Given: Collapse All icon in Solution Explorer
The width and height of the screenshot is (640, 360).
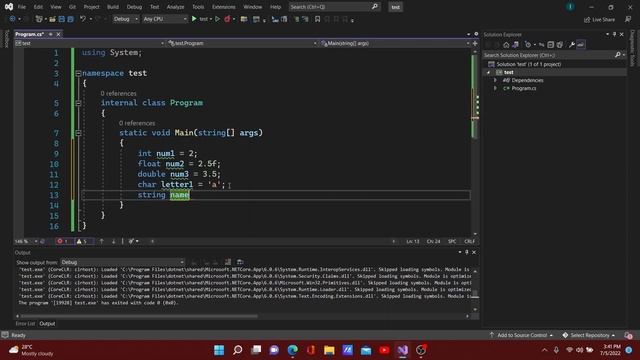Looking at the screenshot, I should [x=551, y=45].
